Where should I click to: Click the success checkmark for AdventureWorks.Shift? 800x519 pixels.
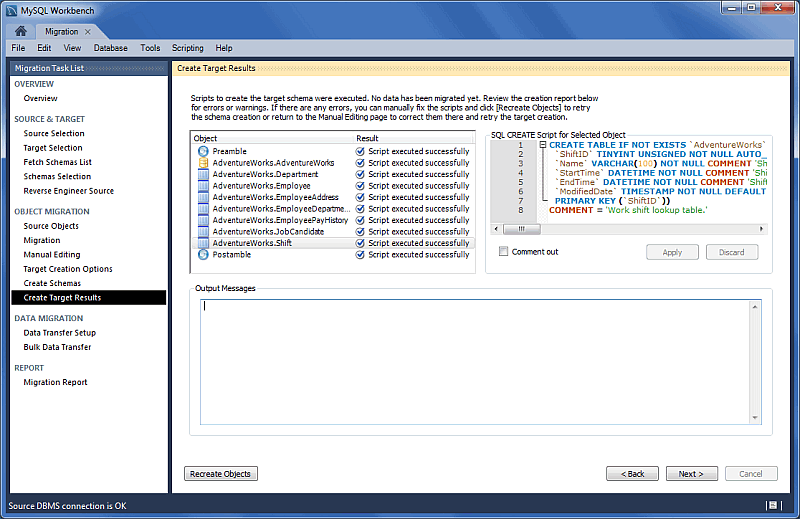[x=360, y=243]
